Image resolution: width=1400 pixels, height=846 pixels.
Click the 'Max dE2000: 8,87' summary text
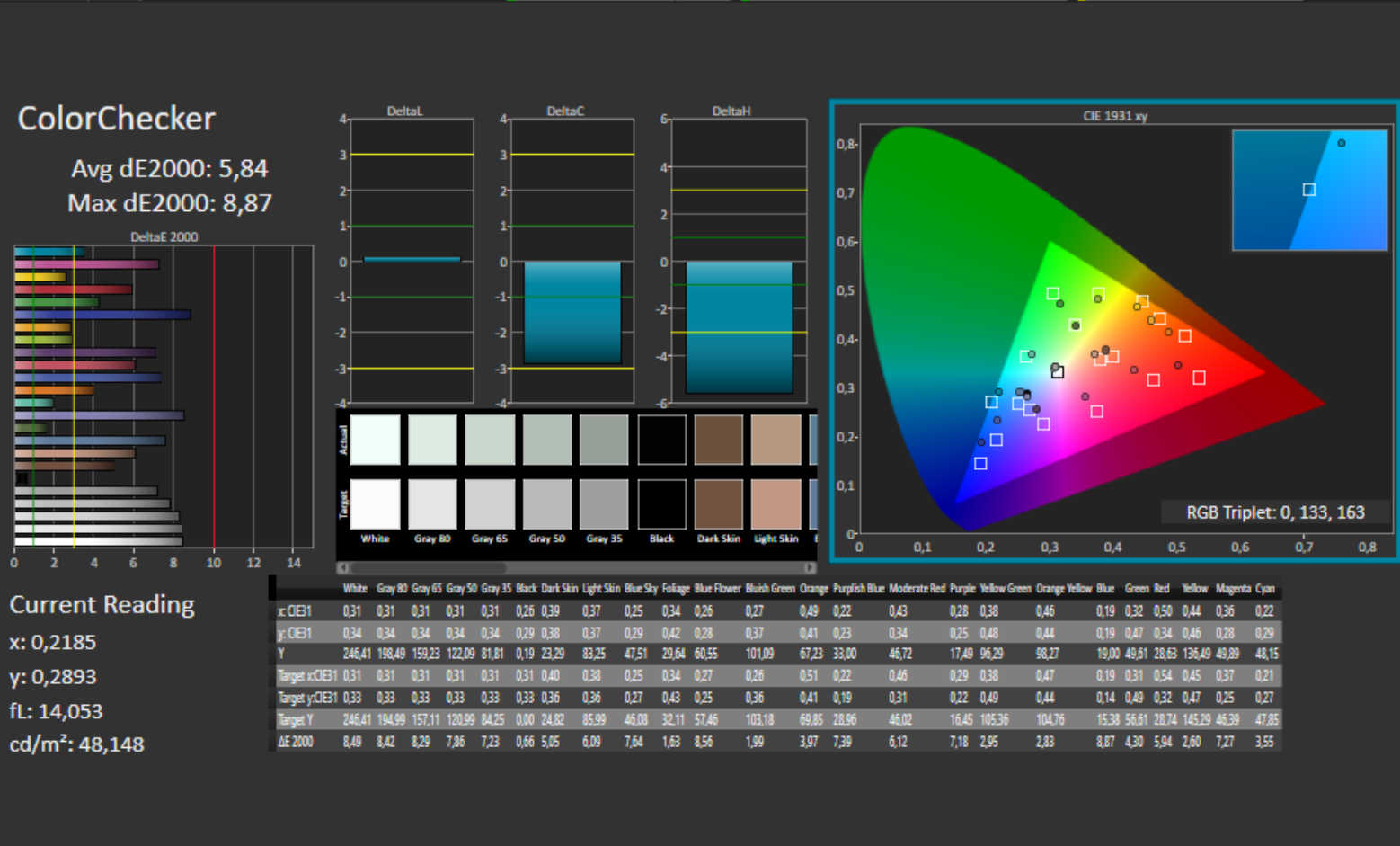pyautogui.click(x=170, y=203)
